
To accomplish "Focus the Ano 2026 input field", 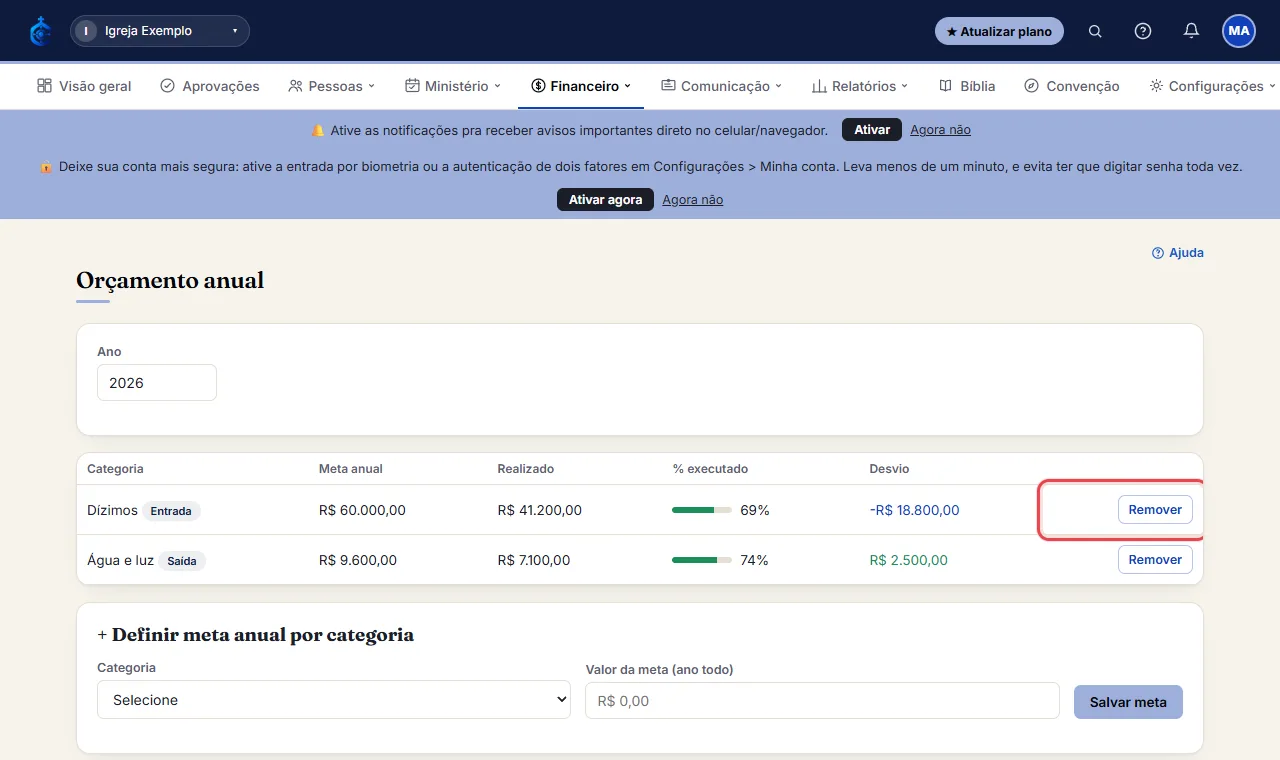I will click(x=157, y=383).
